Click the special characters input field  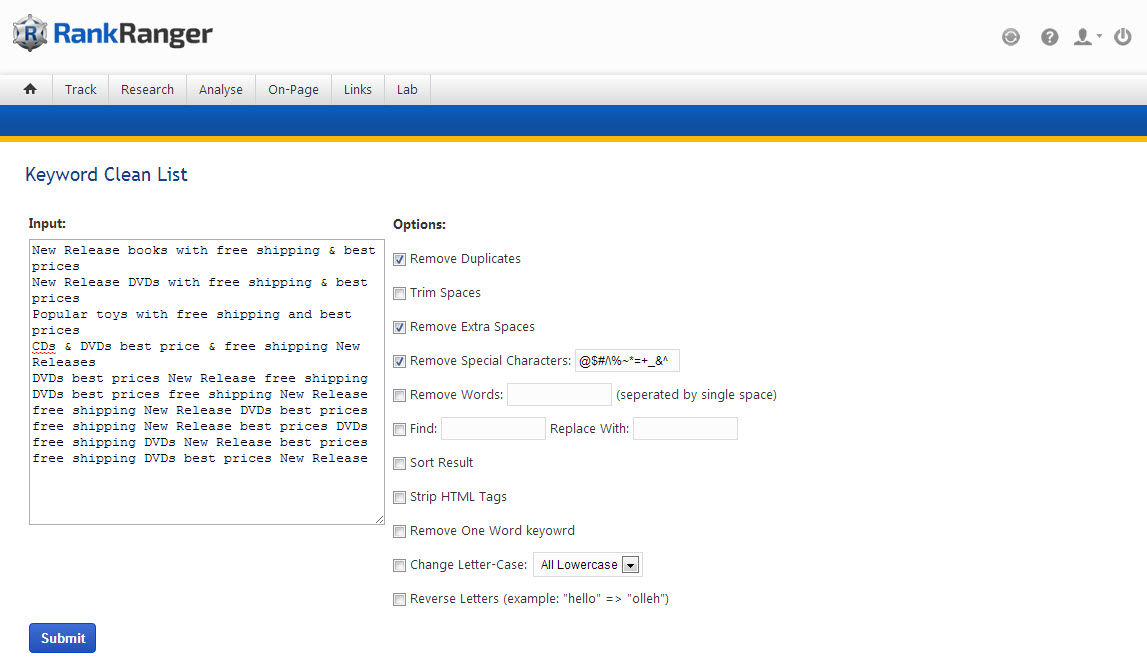(627, 361)
